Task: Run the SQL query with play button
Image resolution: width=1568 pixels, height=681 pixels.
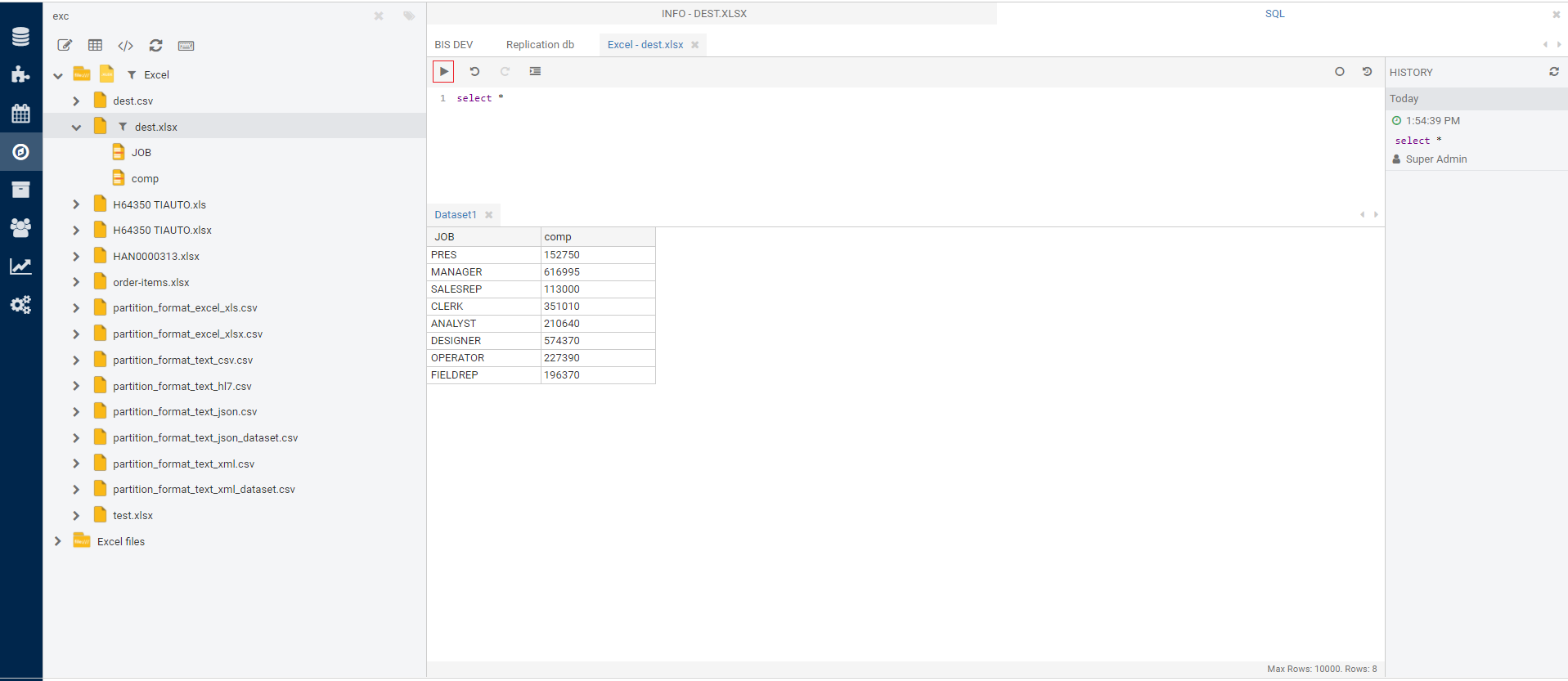Action: (x=443, y=72)
